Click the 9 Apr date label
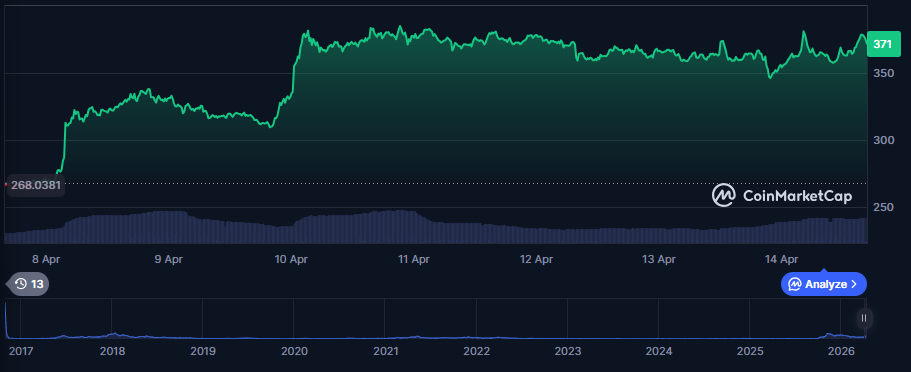Viewport: 911px width, 372px height. (x=168, y=260)
